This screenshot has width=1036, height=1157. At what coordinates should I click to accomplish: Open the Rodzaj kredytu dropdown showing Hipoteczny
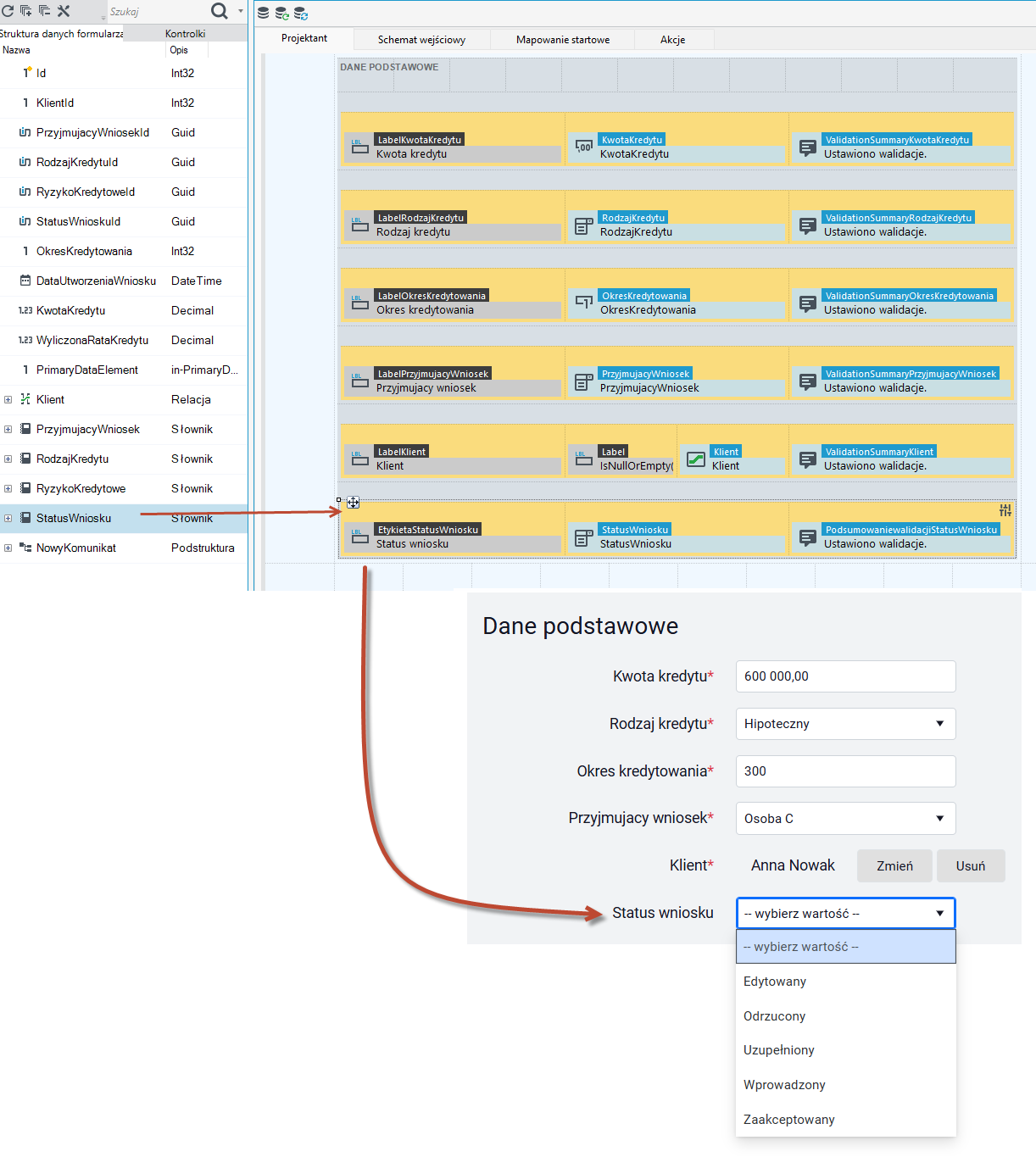tap(846, 724)
